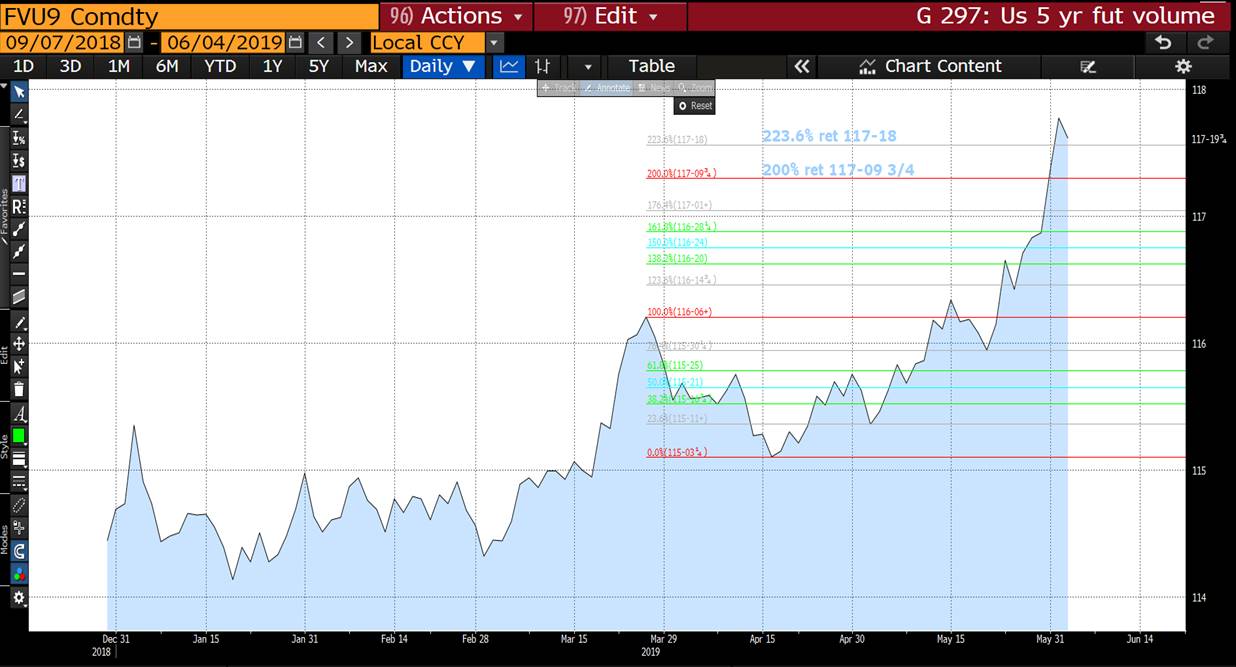This screenshot has width=1236, height=667.
Task: Click the pencil edit annotation icon
Action: [19, 322]
